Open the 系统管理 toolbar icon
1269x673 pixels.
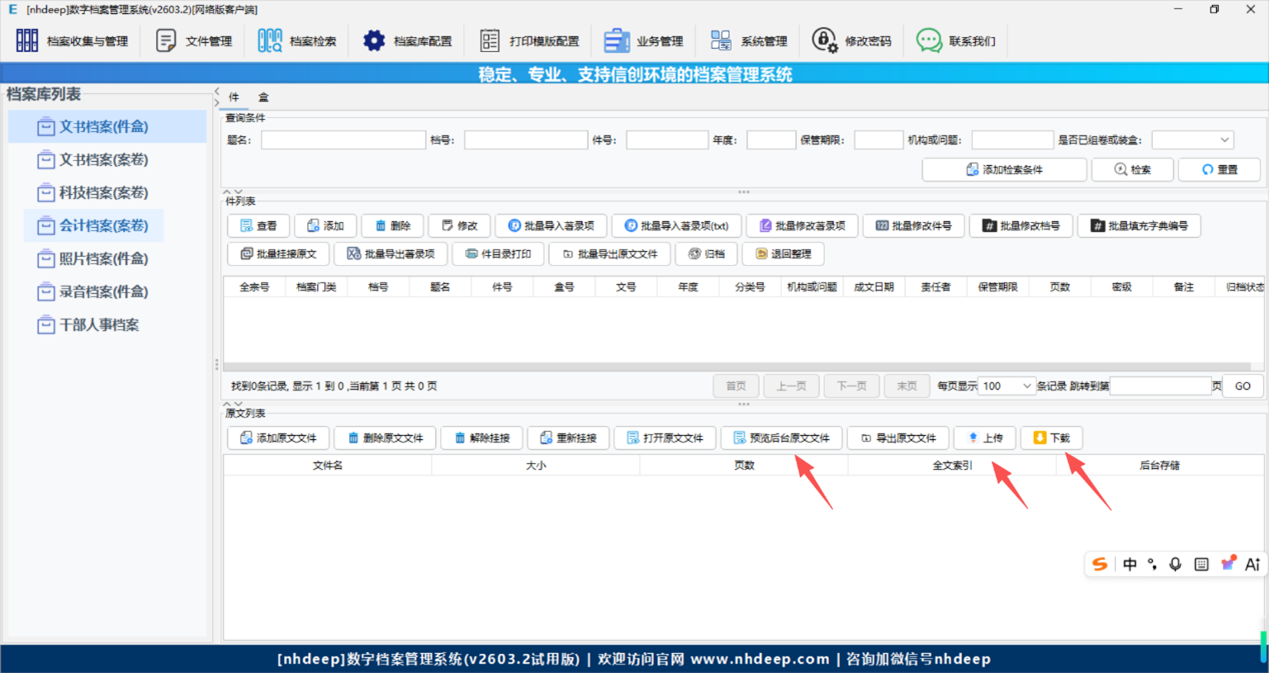click(747, 41)
